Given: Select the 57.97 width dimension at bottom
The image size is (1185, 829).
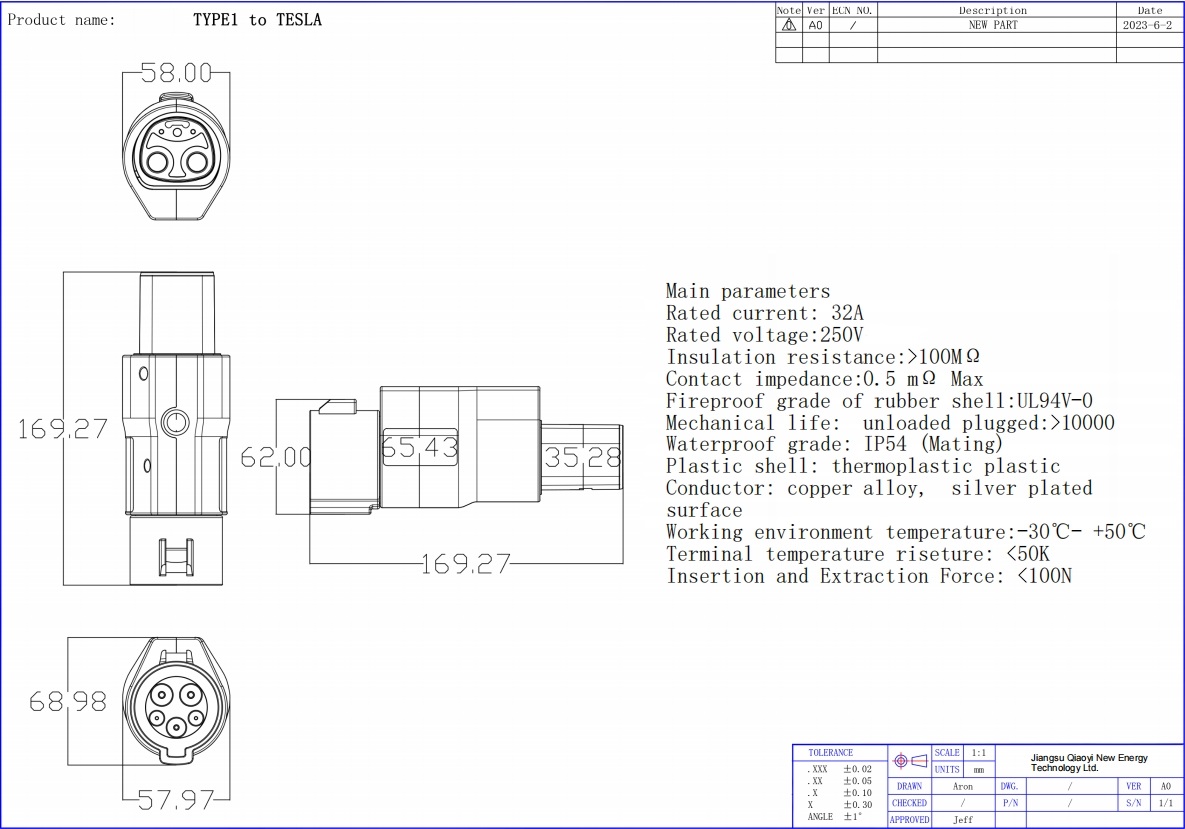Looking at the screenshot, I should (176, 800).
